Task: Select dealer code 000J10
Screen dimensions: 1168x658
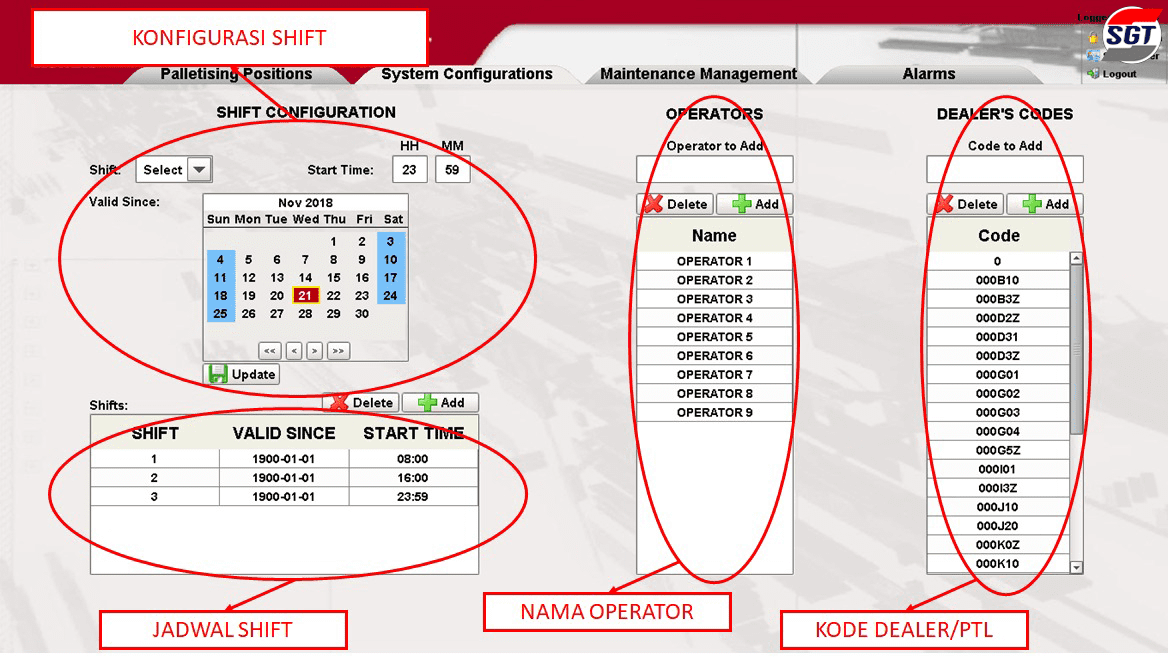Action: pos(998,507)
